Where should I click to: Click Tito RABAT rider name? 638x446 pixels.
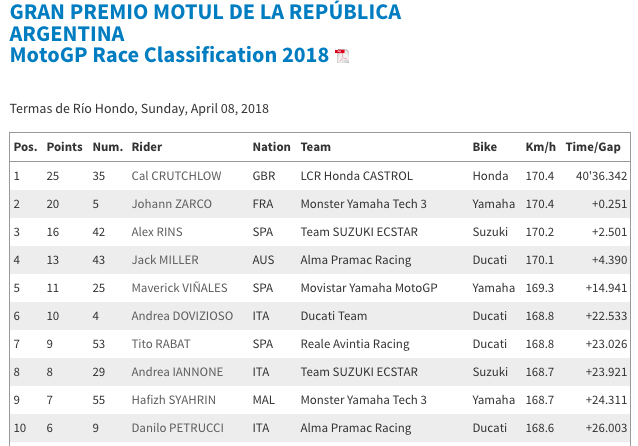click(x=159, y=344)
